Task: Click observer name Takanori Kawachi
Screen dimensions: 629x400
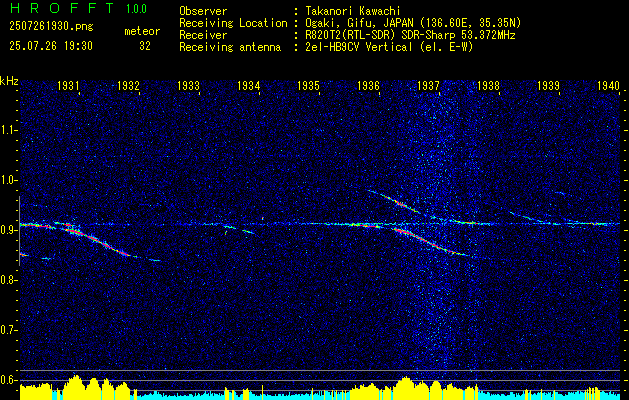Action: tap(353, 12)
